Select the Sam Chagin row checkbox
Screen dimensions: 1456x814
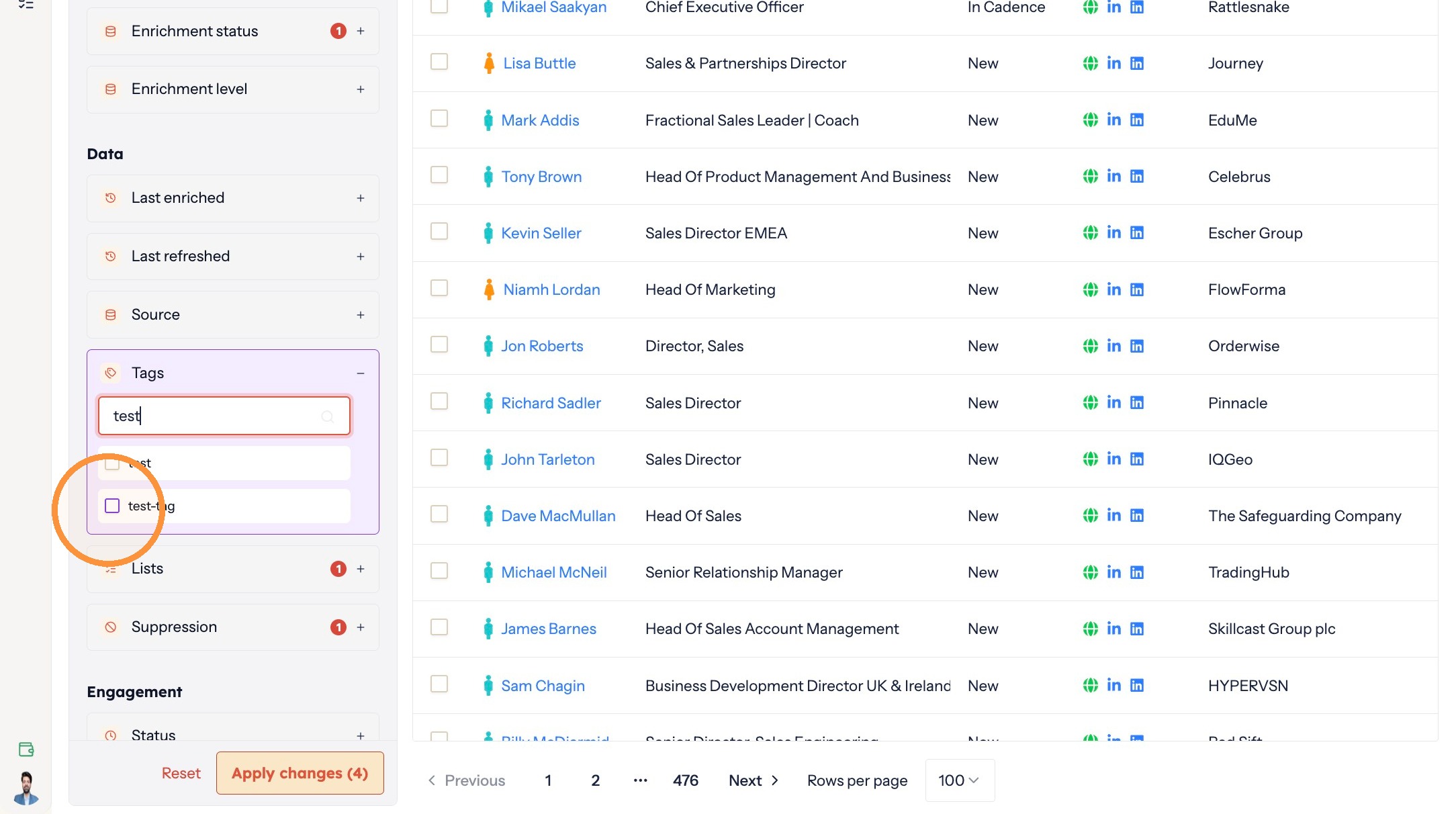(x=439, y=684)
